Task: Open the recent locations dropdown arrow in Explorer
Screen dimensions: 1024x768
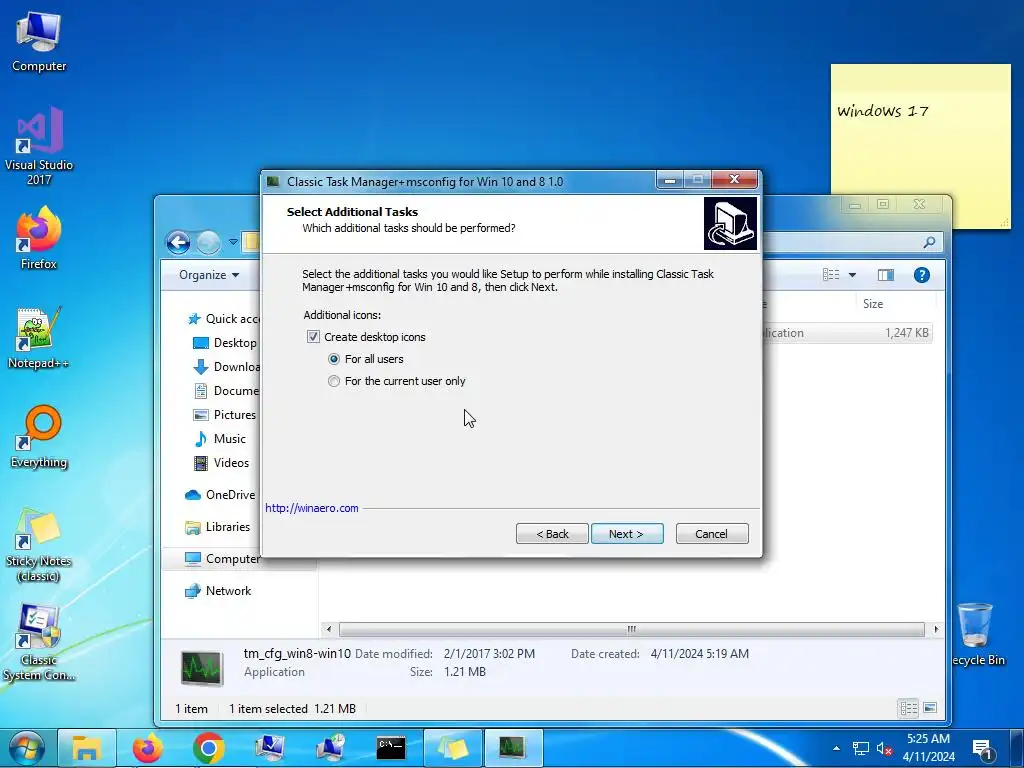Action: 233,242
